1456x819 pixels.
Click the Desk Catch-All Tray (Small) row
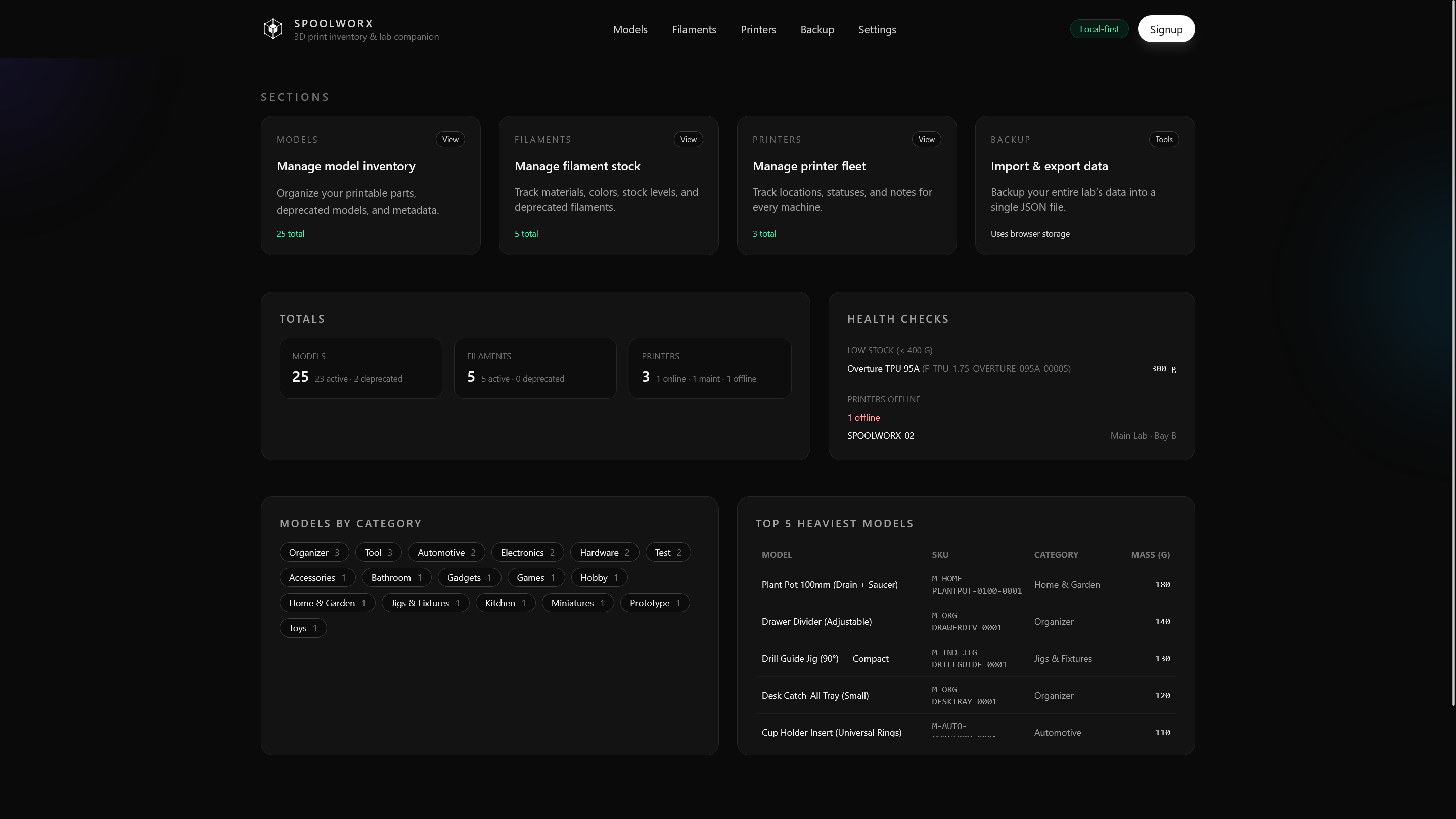(966, 695)
